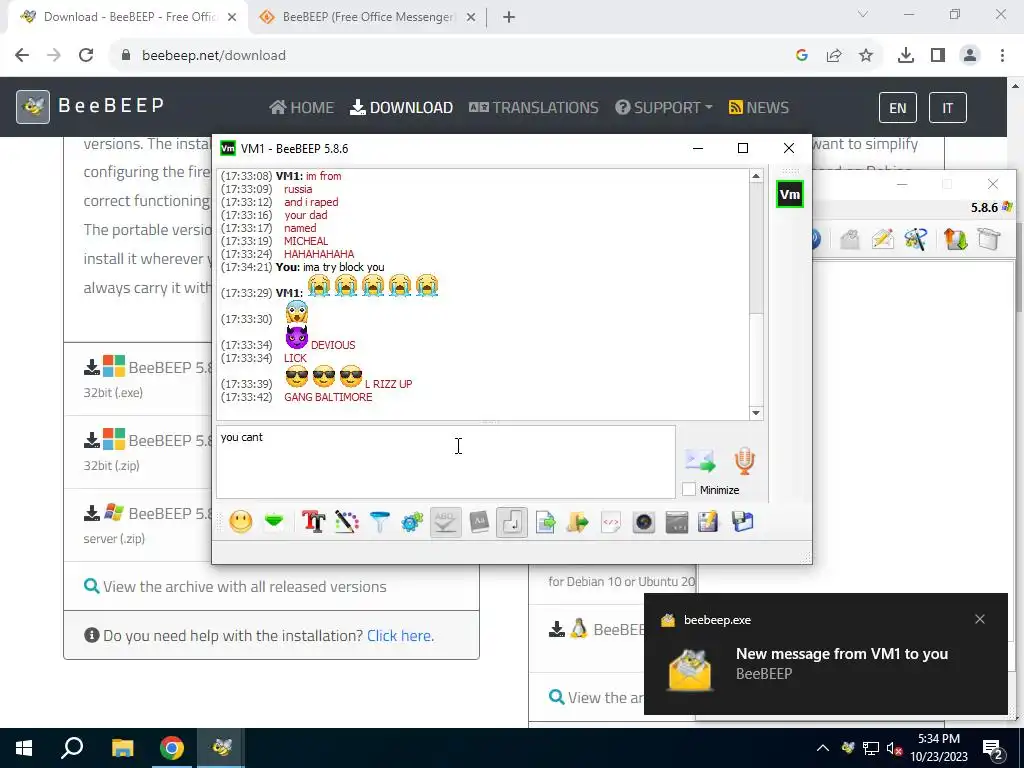Toggle the Aa dictionary book icon

(x=479, y=522)
